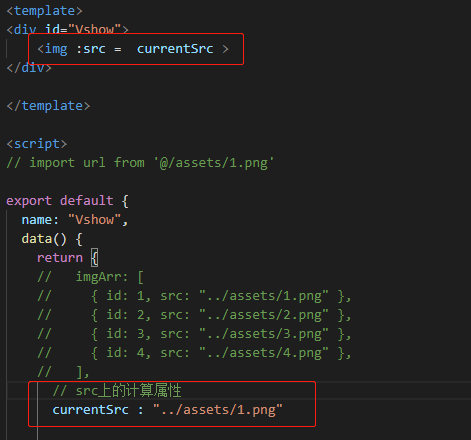Click the name property key
The width and height of the screenshot is (471, 440).
(37, 220)
